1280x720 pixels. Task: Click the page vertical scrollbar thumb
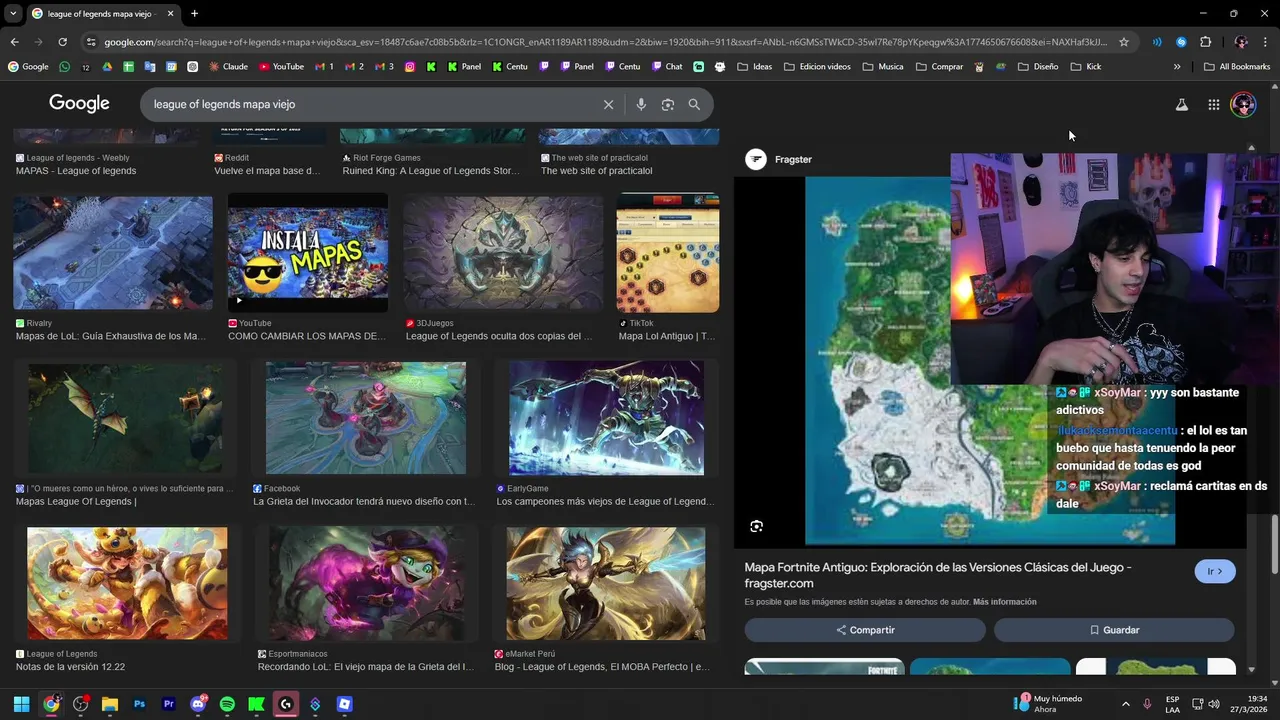pos(1274,545)
